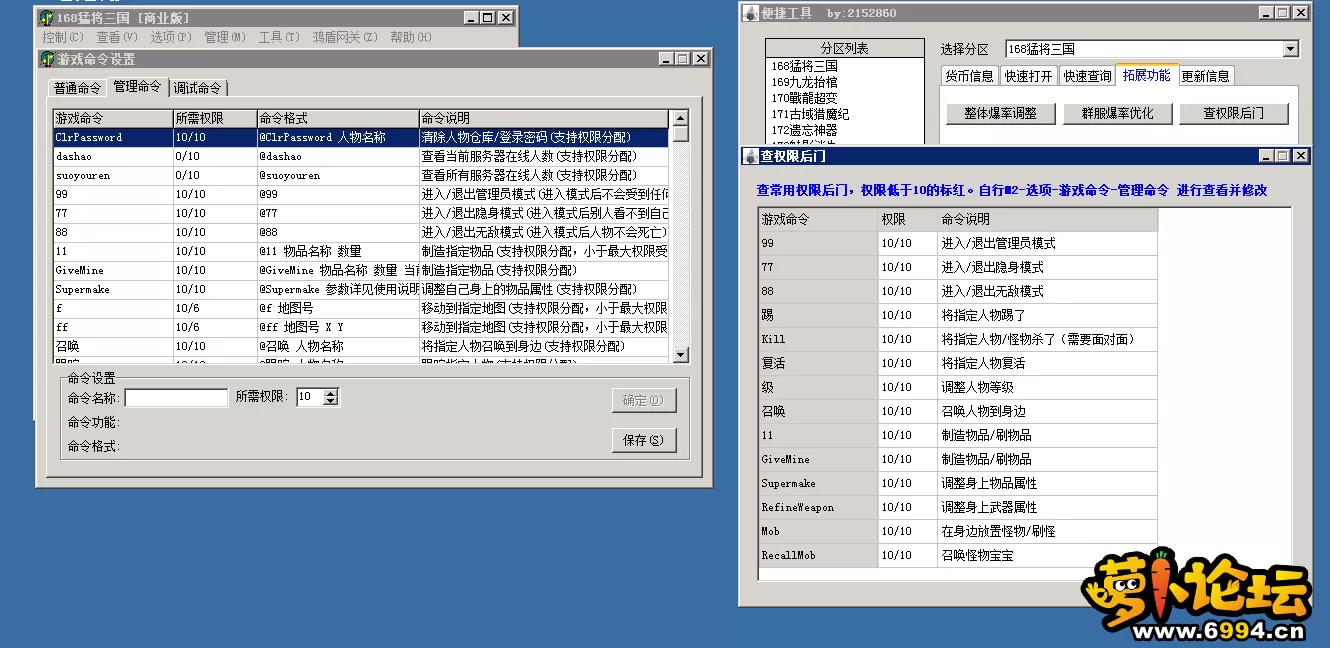This screenshot has width=1330, height=648.
Task: Click the 所需权限 value field showing 10
Action: 310,397
